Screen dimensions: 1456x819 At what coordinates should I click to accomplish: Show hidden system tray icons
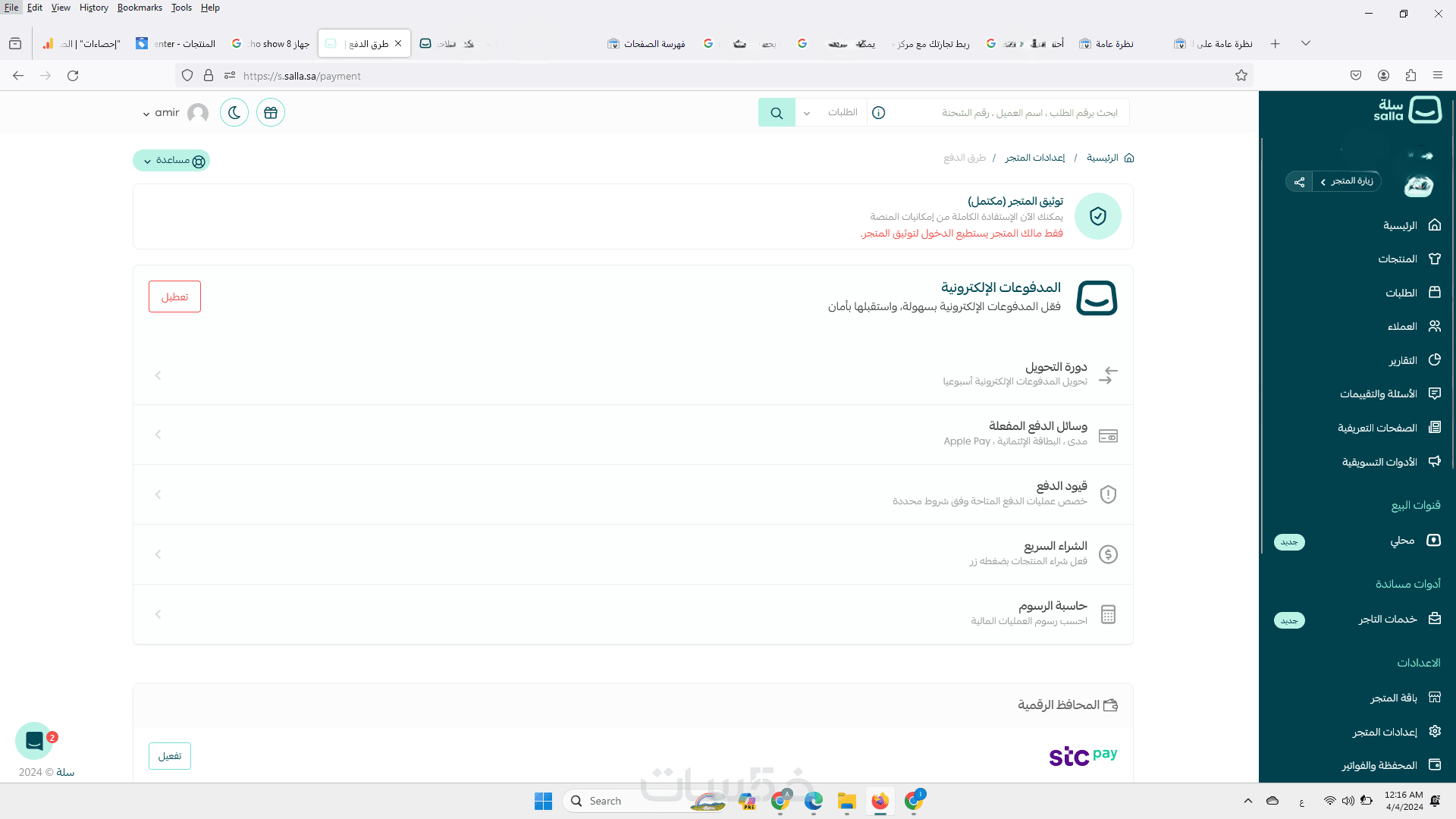(x=1248, y=801)
